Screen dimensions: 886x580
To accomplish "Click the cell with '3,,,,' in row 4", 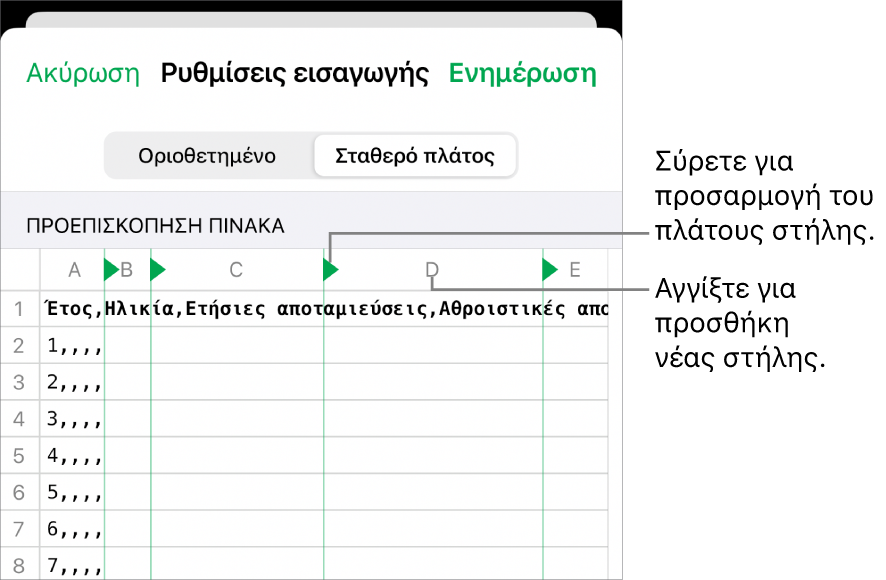I will [x=73, y=419].
